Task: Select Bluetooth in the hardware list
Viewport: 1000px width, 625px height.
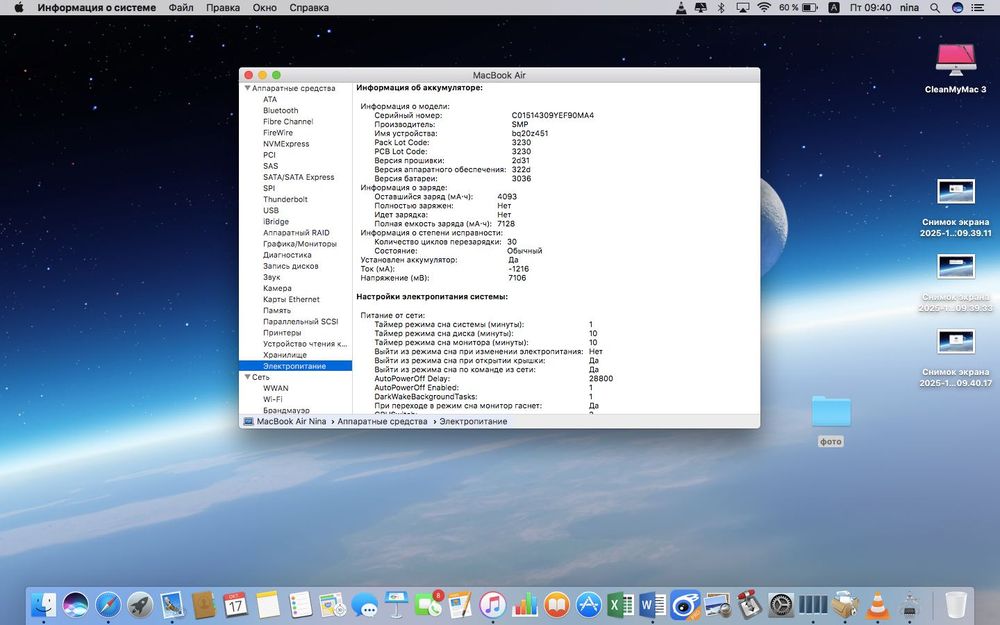Action: (280, 111)
